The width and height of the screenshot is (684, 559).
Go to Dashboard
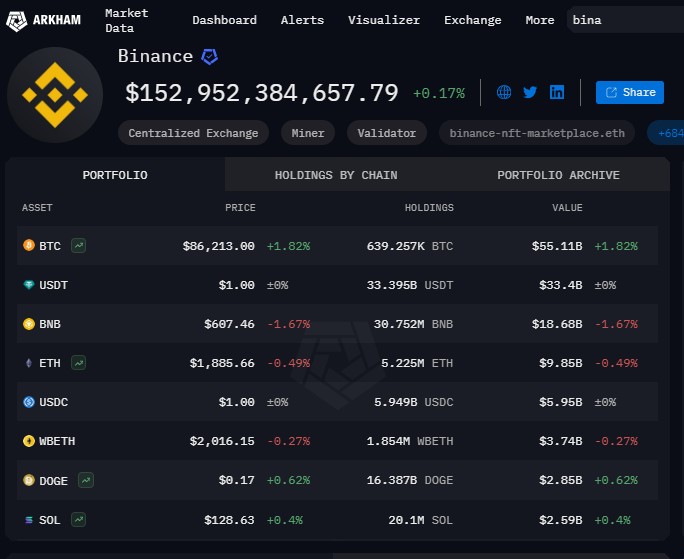tap(224, 20)
